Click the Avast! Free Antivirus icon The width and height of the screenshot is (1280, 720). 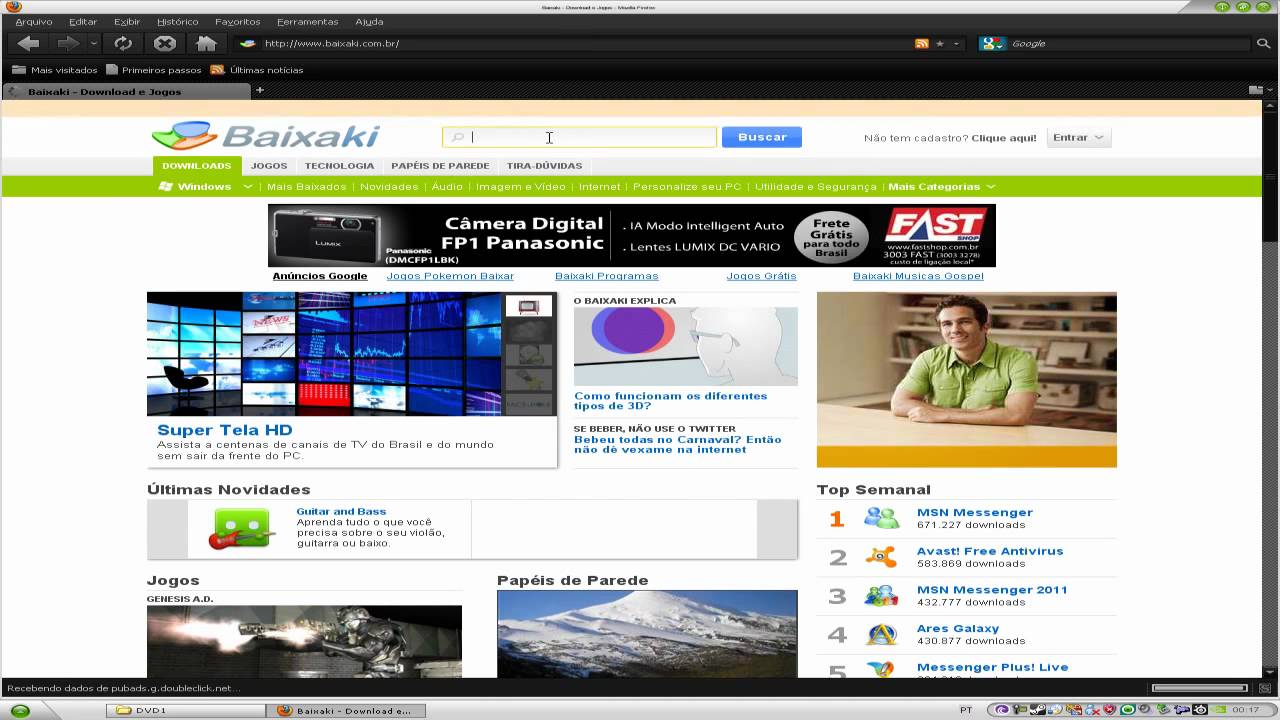coord(881,557)
